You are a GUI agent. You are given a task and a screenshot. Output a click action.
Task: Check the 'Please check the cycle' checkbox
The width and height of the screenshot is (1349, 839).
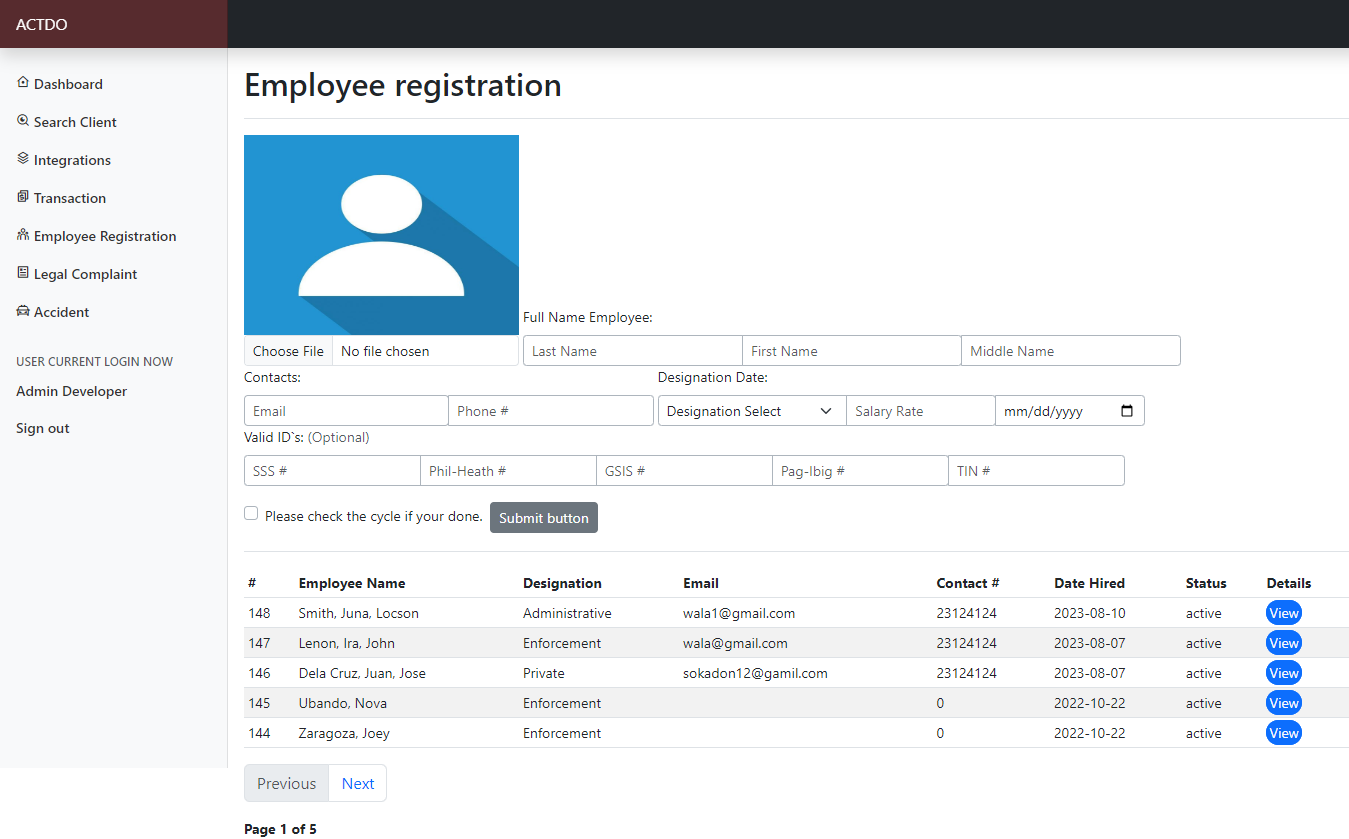pyautogui.click(x=251, y=513)
